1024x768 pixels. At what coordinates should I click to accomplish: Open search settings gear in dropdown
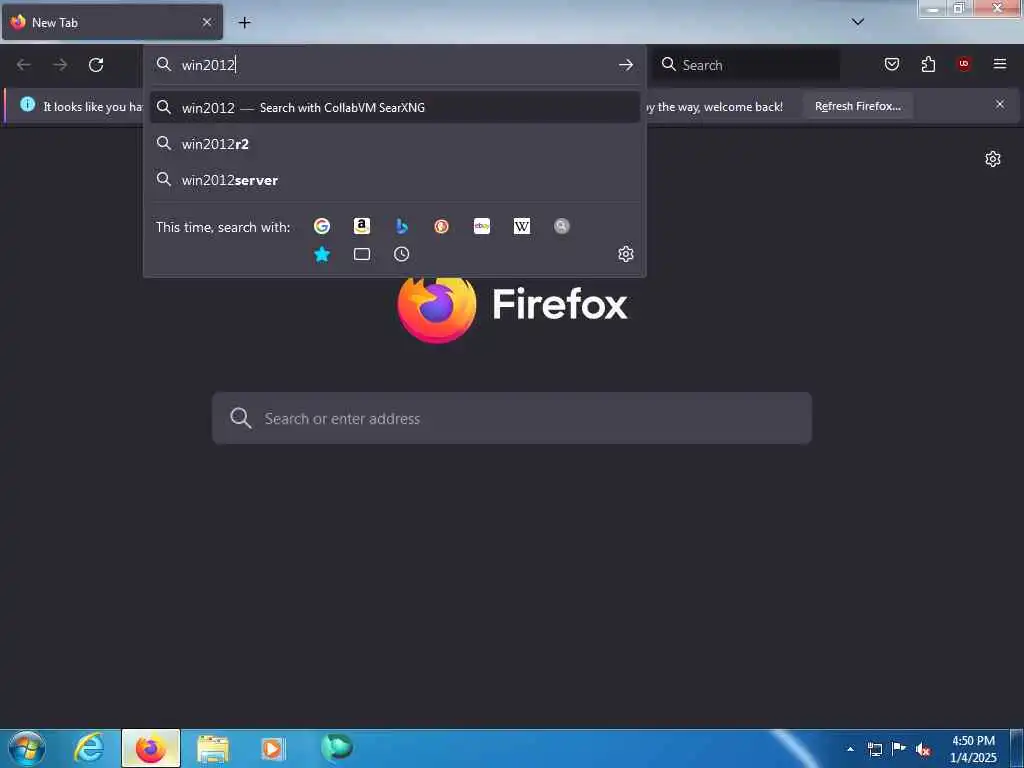626,254
